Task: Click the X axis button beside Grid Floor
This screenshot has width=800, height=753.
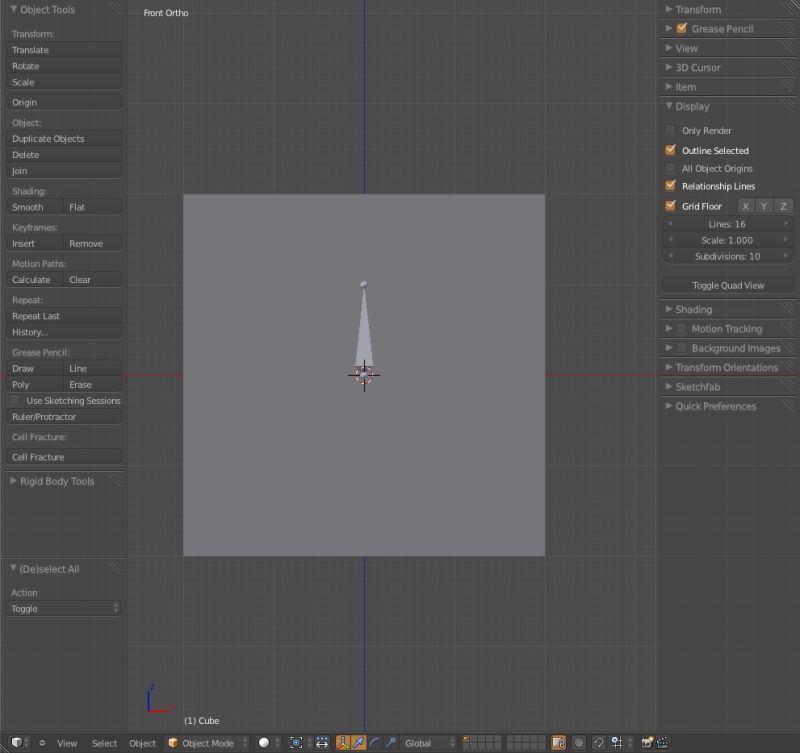Action: 745,205
